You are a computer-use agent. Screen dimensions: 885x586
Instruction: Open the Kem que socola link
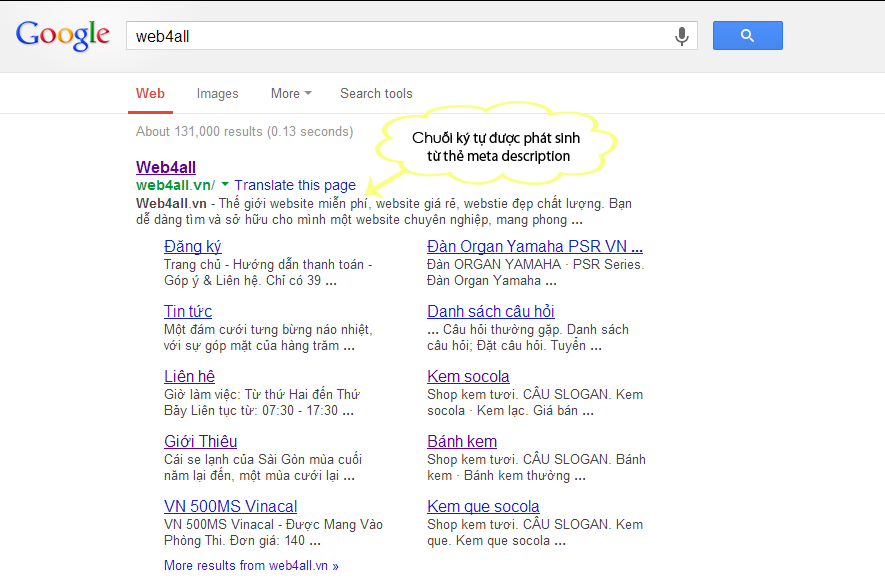click(483, 506)
